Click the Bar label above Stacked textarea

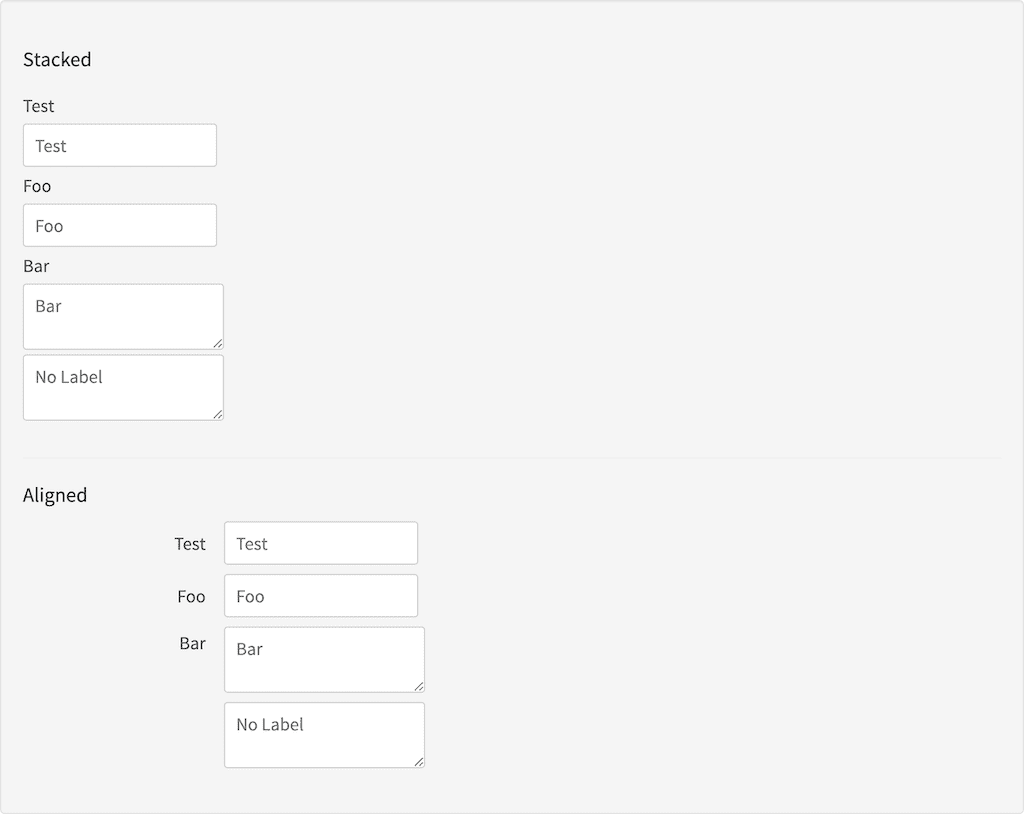(36, 266)
